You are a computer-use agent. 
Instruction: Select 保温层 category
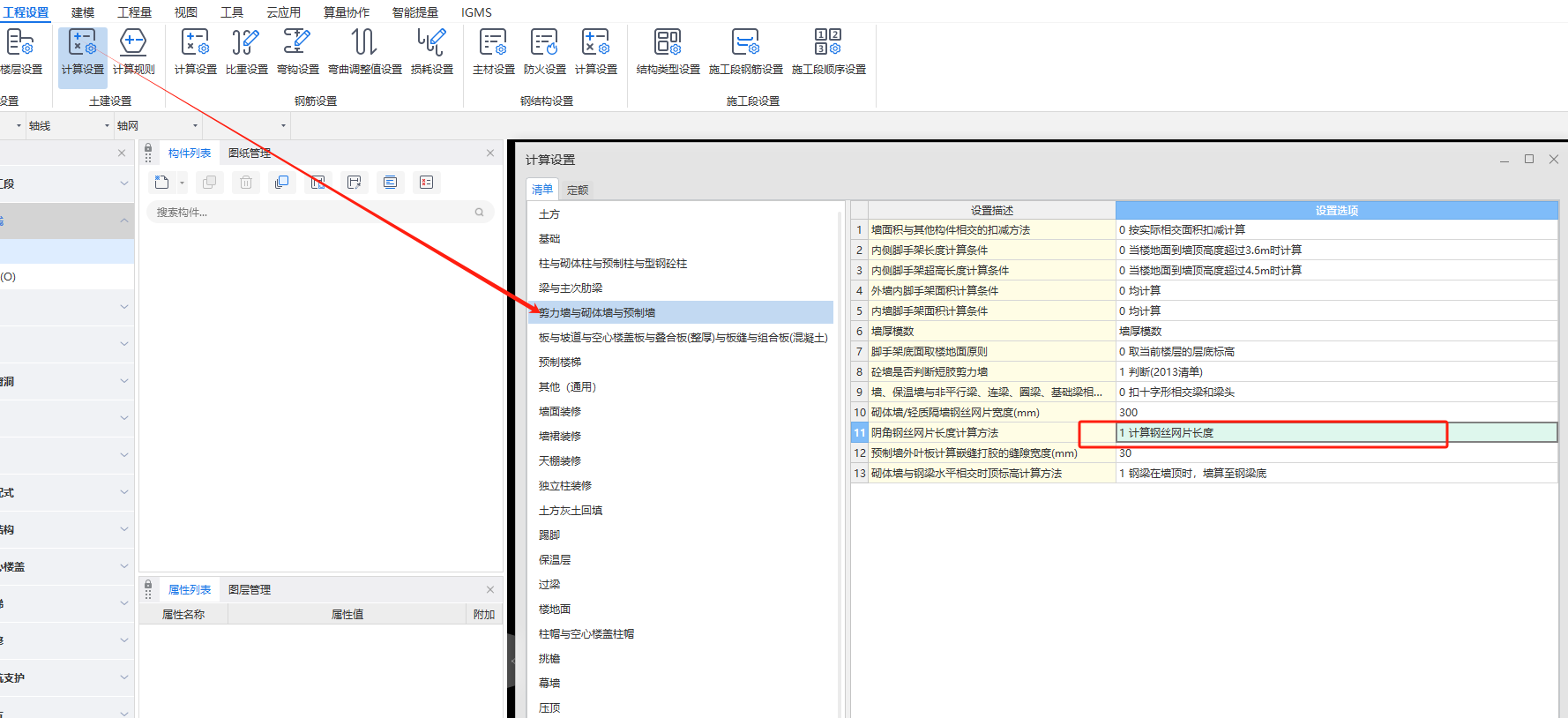pos(555,560)
